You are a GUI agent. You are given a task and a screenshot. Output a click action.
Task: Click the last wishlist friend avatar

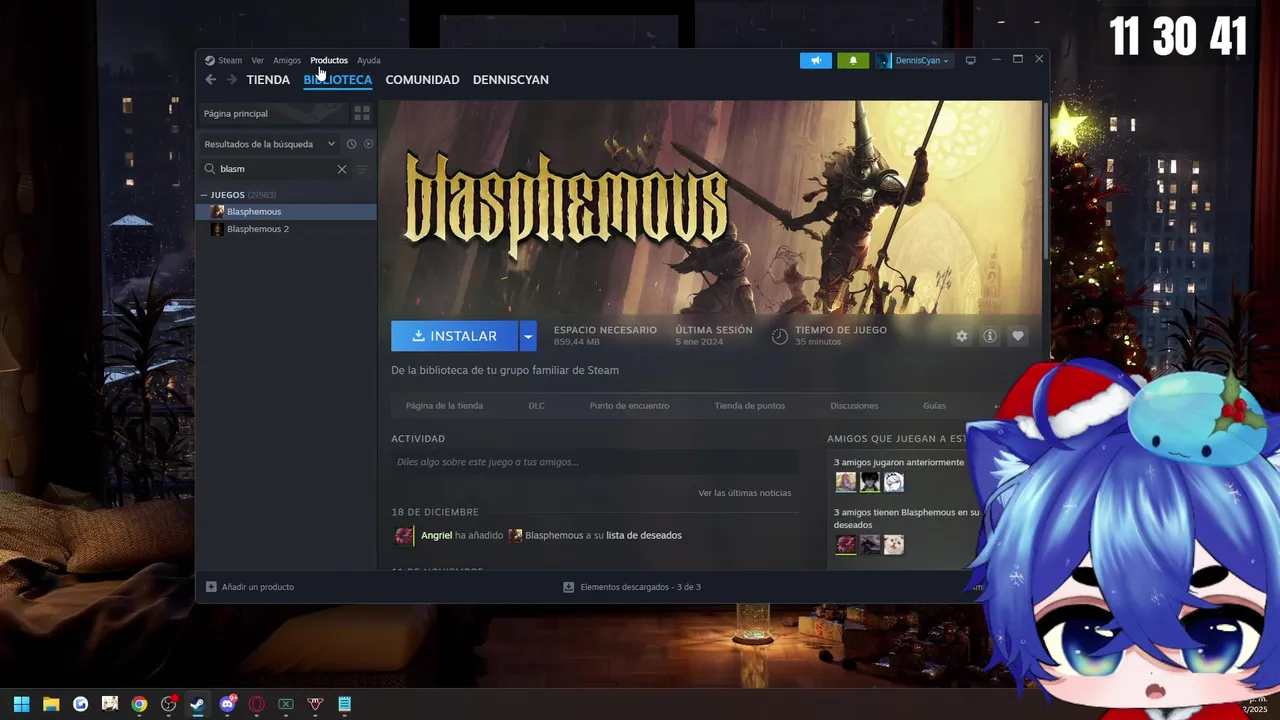pyautogui.click(x=894, y=544)
